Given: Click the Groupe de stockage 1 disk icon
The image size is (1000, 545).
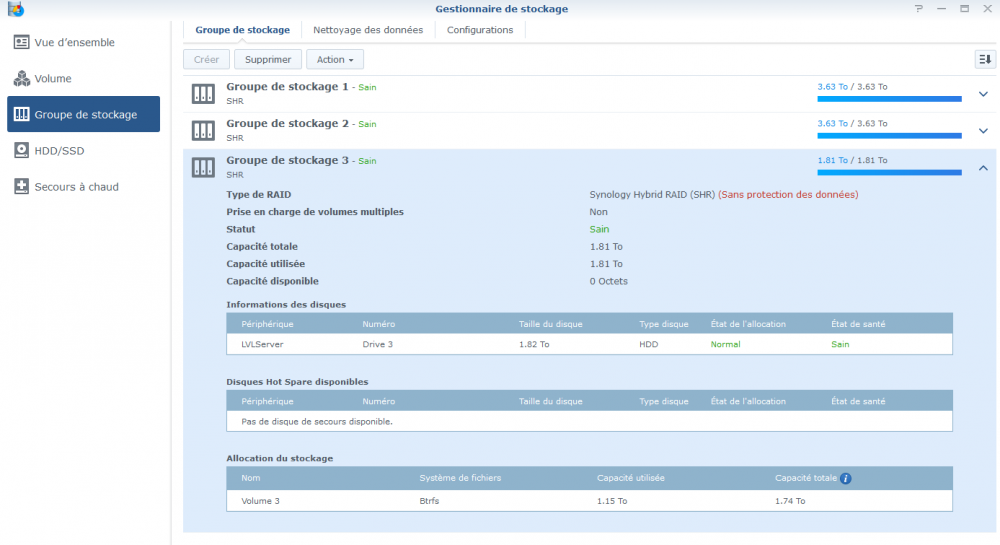Looking at the screenshot, I should click(204, 94).
